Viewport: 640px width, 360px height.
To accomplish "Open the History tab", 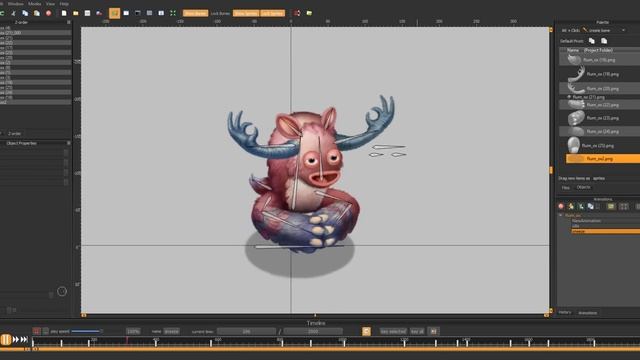I will tap(565, 312).
